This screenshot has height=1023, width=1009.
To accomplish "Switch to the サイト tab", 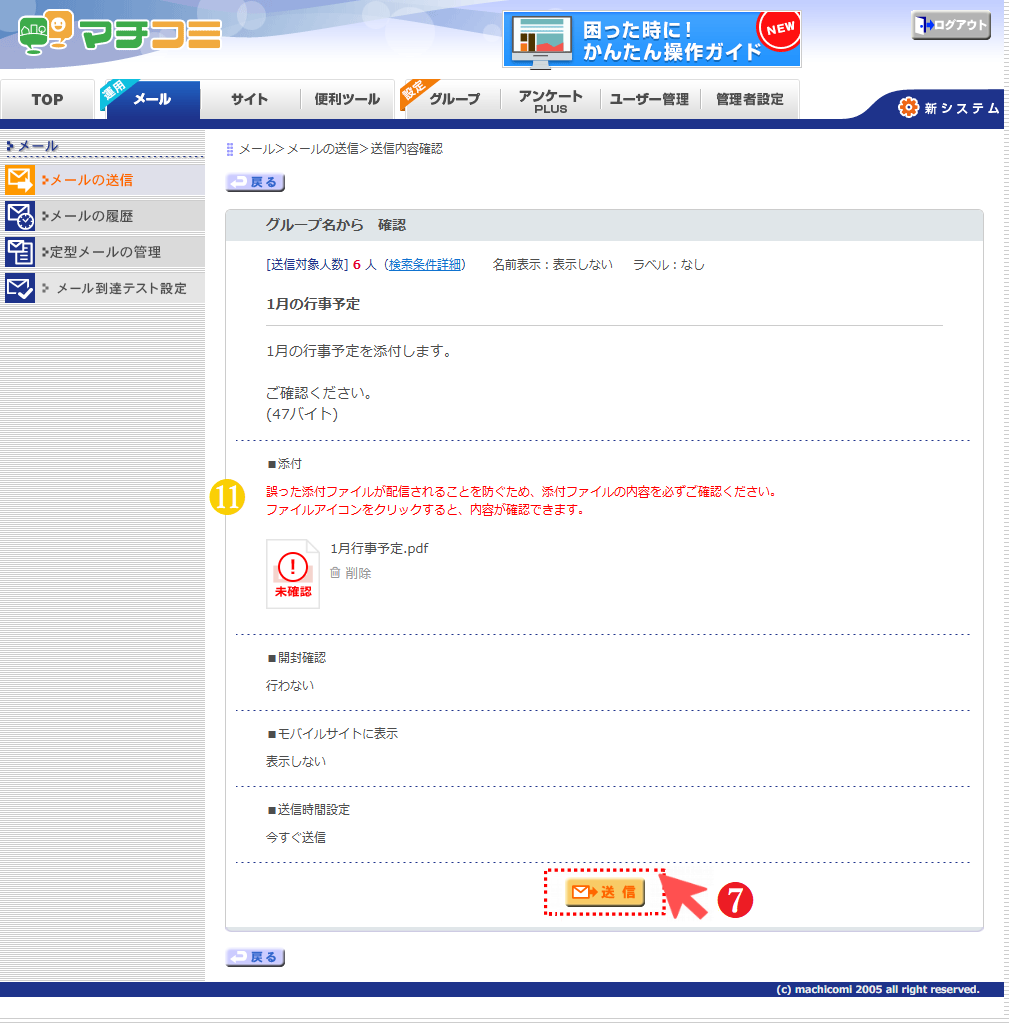I will (x=250, y=99).
